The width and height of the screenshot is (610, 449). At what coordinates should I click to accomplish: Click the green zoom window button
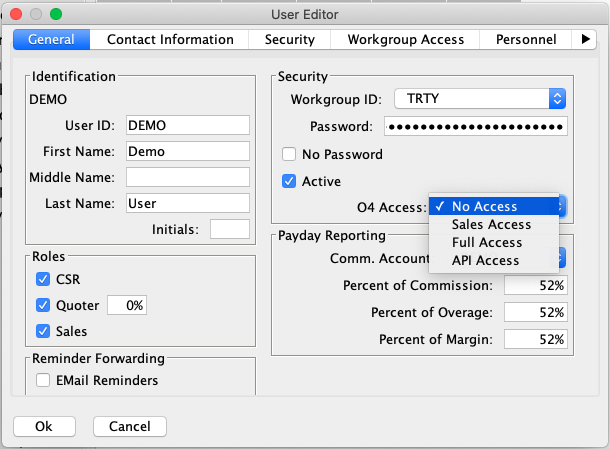coord(56,14)
